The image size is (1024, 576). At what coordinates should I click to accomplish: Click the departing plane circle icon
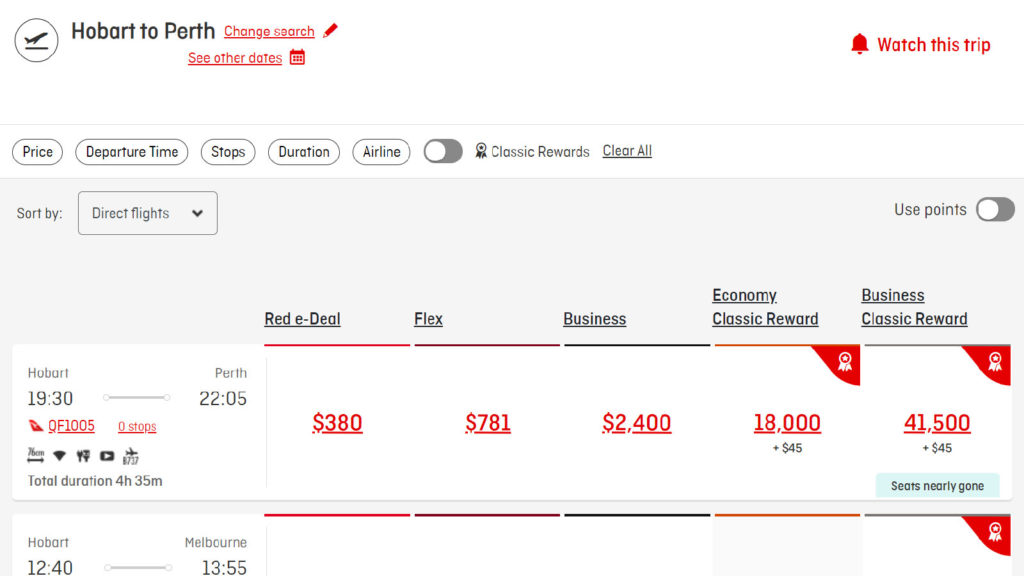[37, 40]
